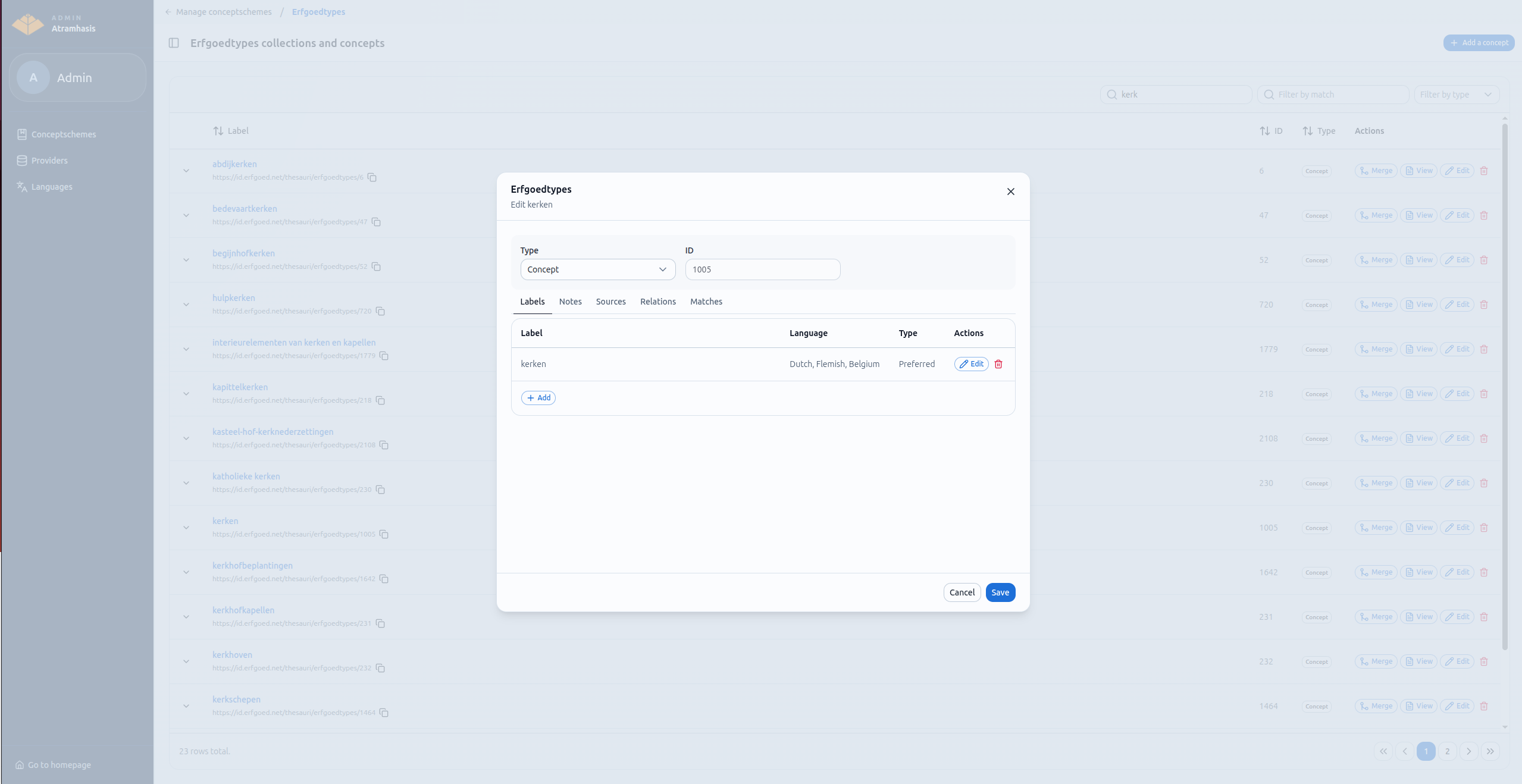Close the Erfgoedtypes edit dialog

tap(1010, 192)
